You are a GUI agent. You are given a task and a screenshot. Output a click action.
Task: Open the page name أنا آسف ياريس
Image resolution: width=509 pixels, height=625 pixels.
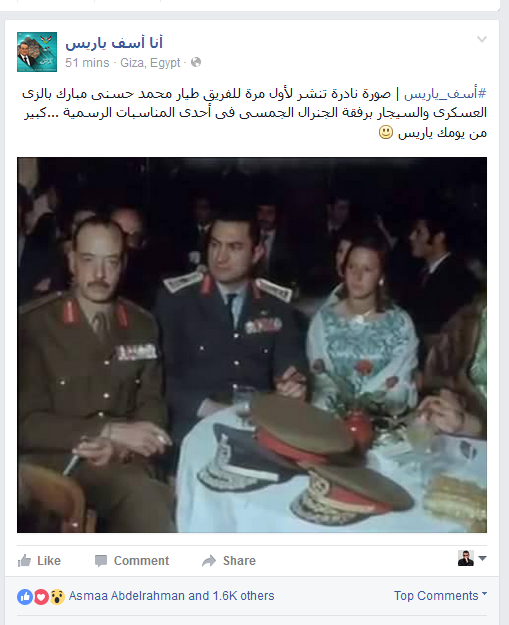pyautogui.click(x=114, y=43)
